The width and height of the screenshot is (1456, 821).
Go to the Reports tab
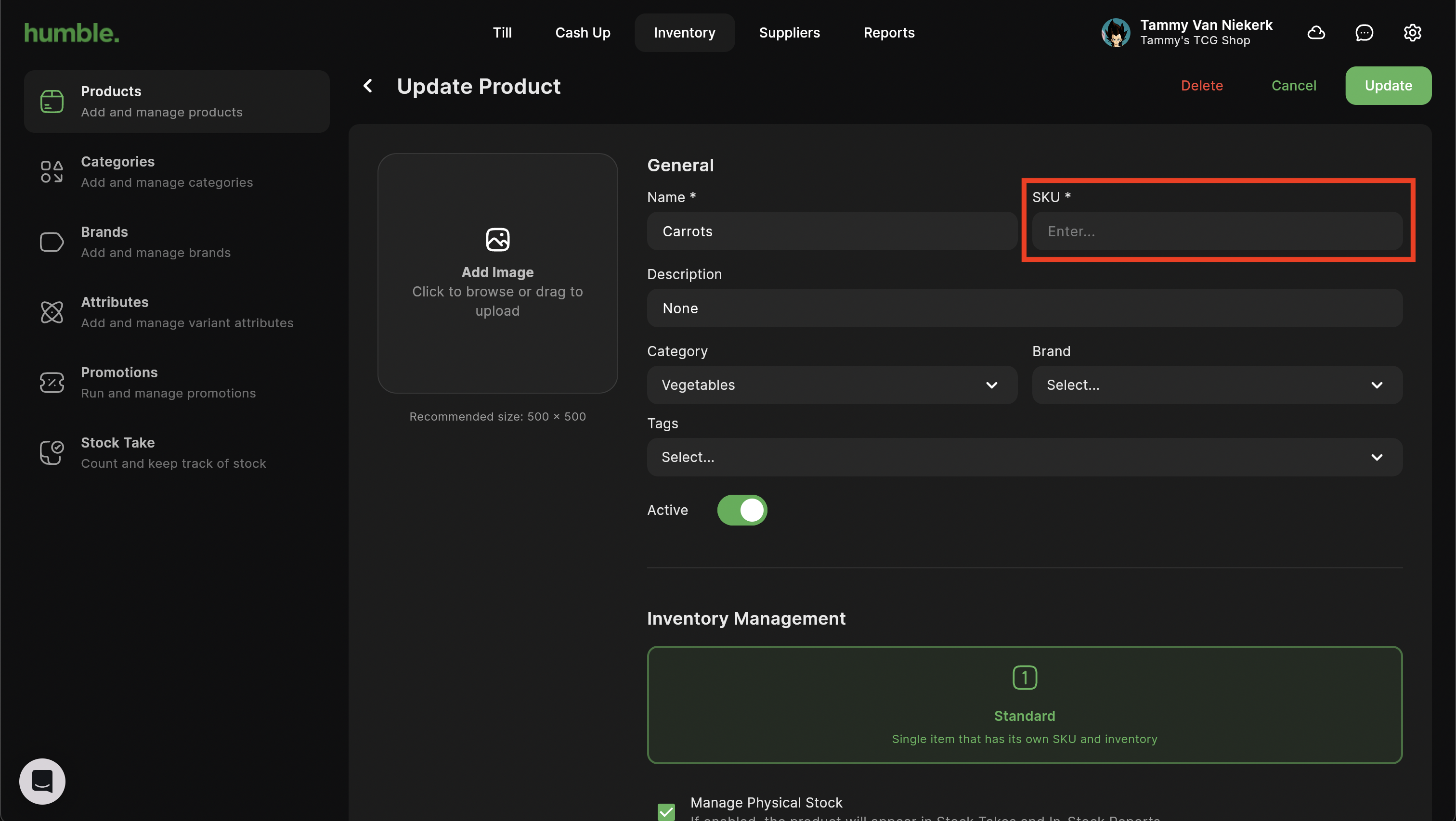tap(888, 33)
